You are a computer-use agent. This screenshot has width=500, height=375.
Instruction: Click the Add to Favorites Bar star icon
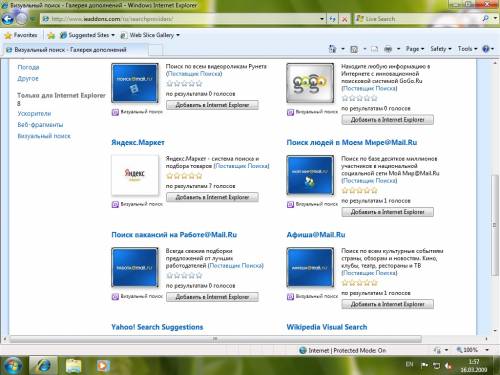coord(51,35)
